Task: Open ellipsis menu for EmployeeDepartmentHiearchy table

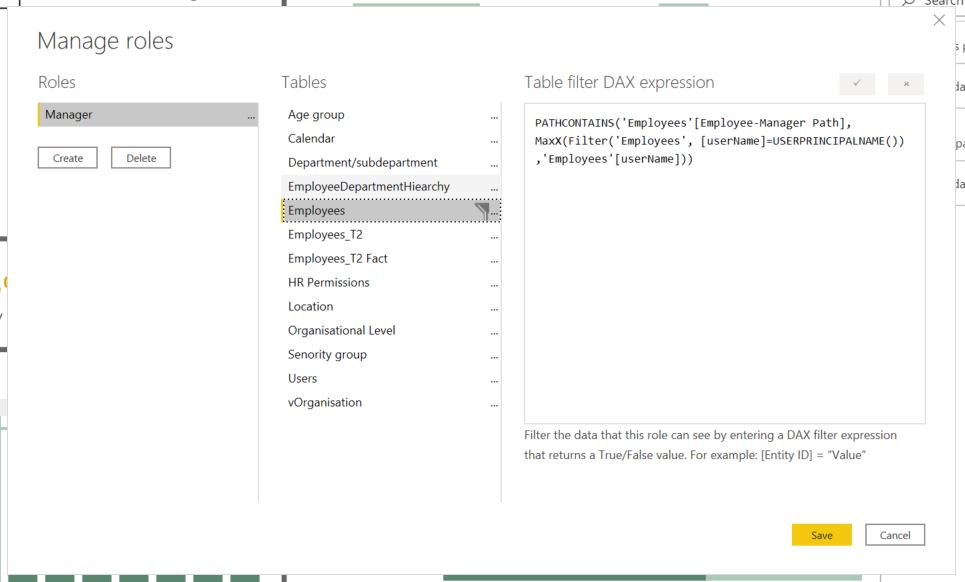Action: click(x=494, y=189)
